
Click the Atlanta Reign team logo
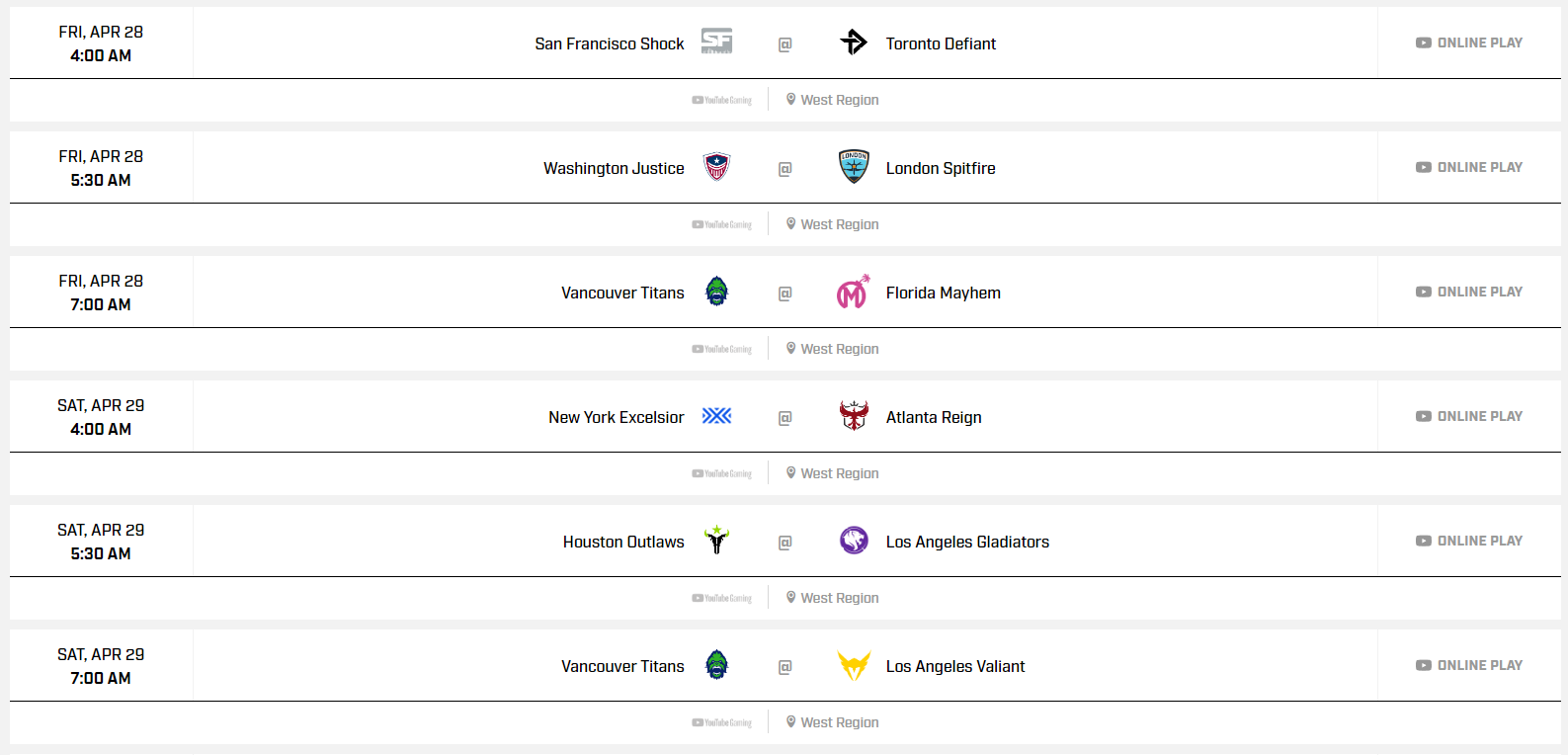click(854, 416)
